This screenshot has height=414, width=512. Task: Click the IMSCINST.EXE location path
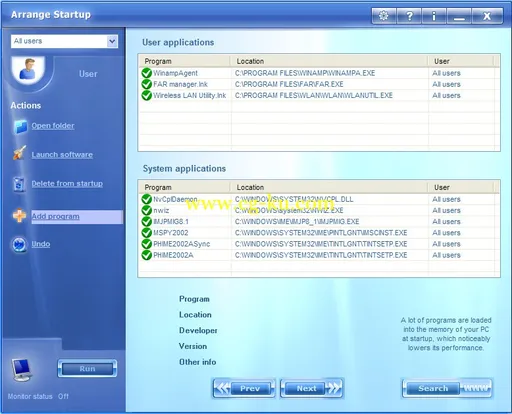(x=321, y=233)
